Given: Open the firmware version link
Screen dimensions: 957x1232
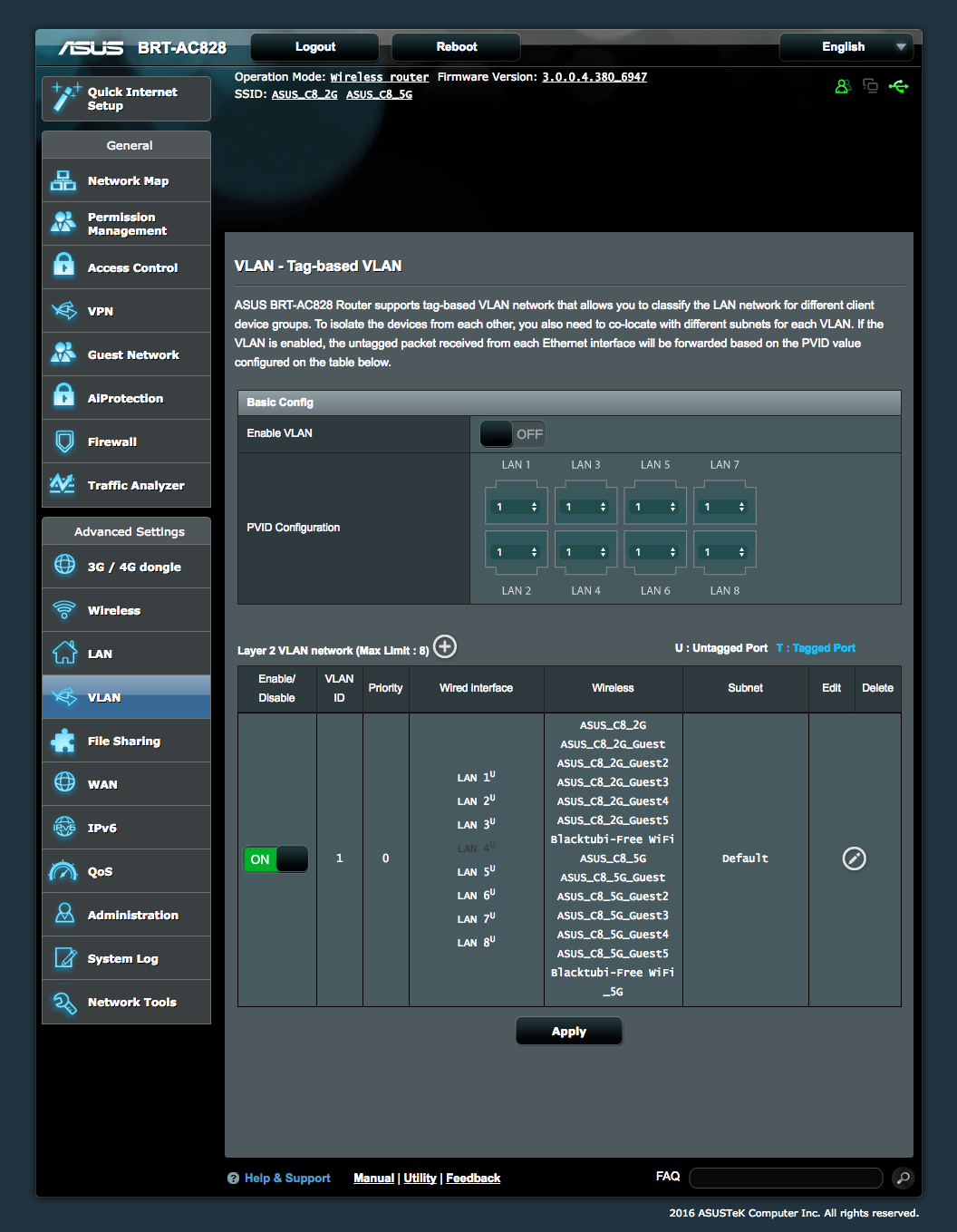Looking at the screenshot, I should 594,77.
